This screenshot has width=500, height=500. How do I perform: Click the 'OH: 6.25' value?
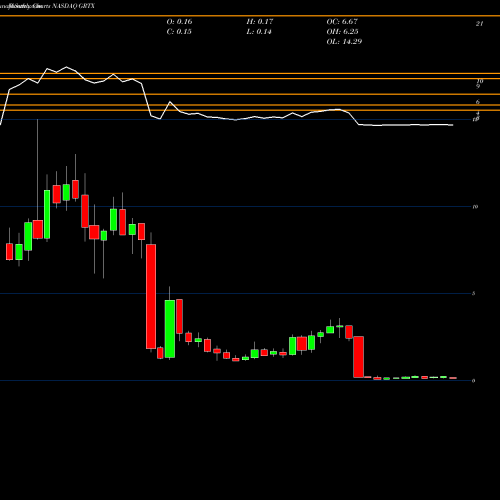(x=342, y=32)
